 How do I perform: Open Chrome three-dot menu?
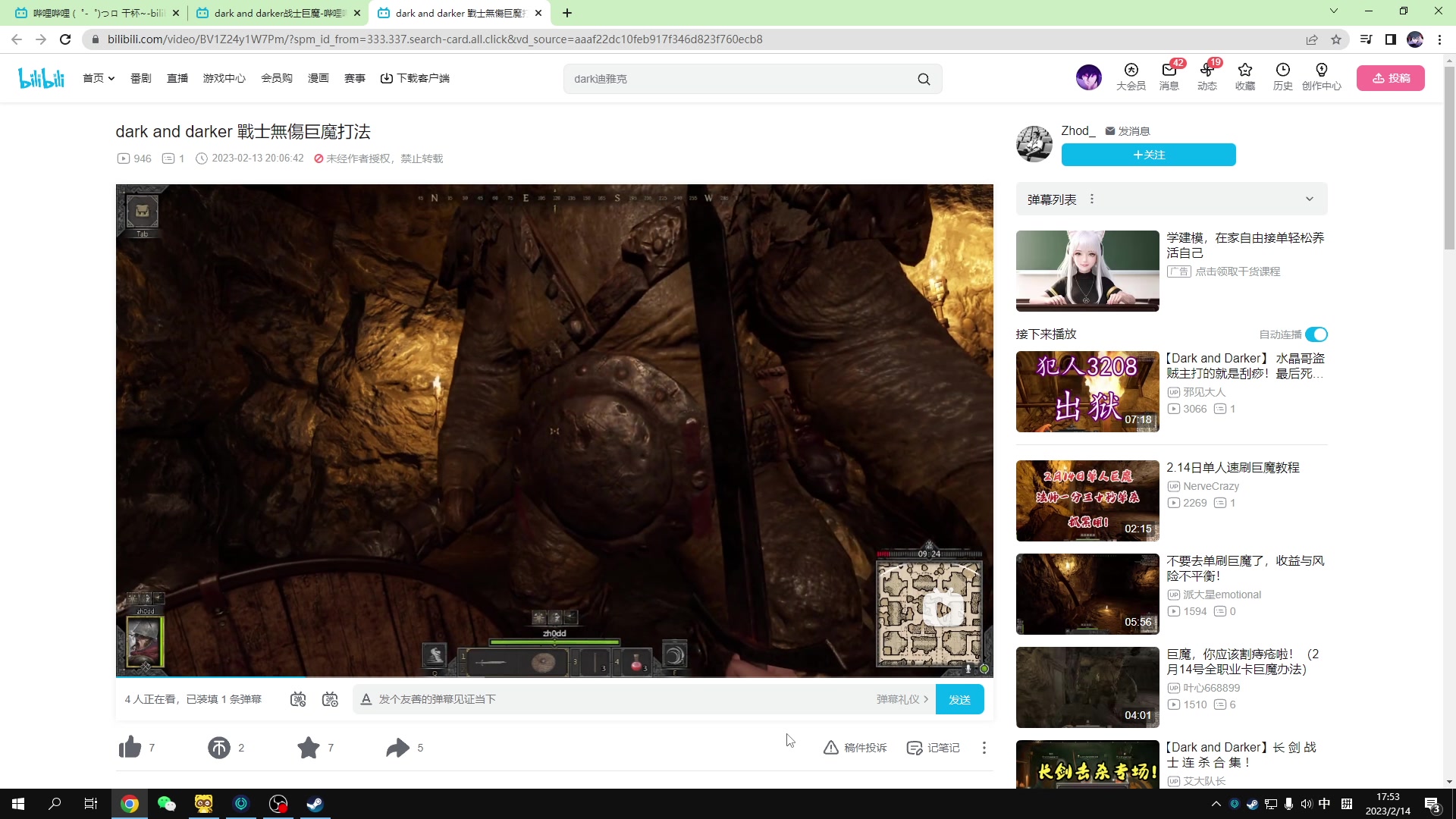(1439, 39)
